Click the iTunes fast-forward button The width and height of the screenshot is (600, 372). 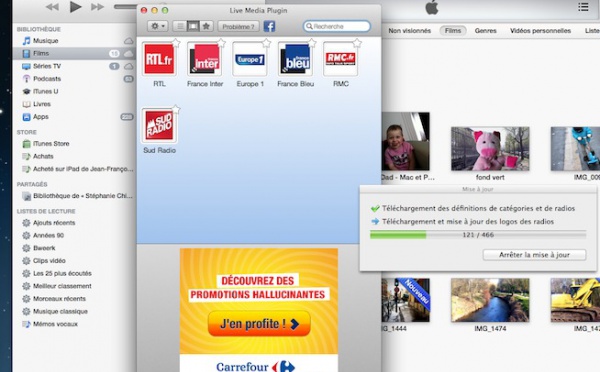(x=97, y=7)
